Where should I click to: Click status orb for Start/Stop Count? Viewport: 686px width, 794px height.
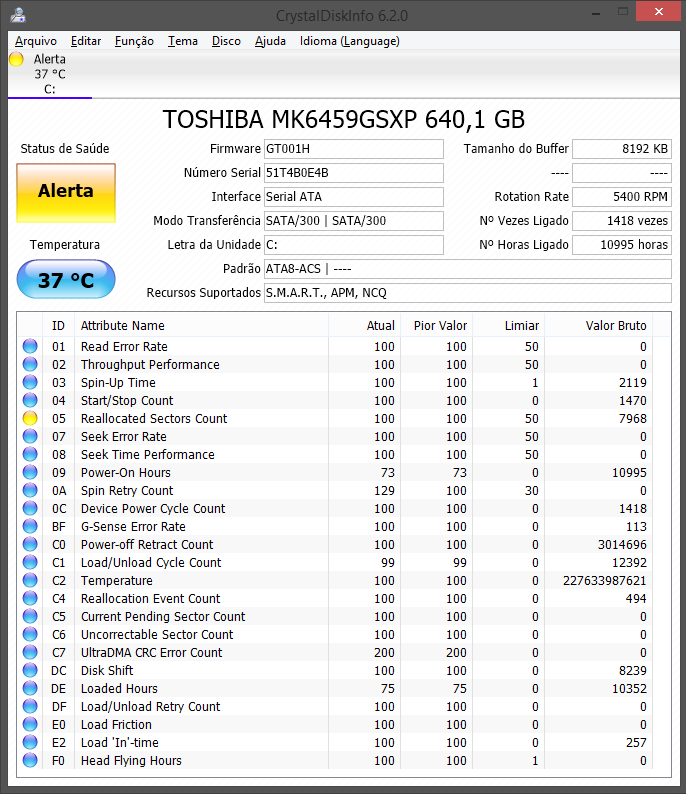coord(30,401)
